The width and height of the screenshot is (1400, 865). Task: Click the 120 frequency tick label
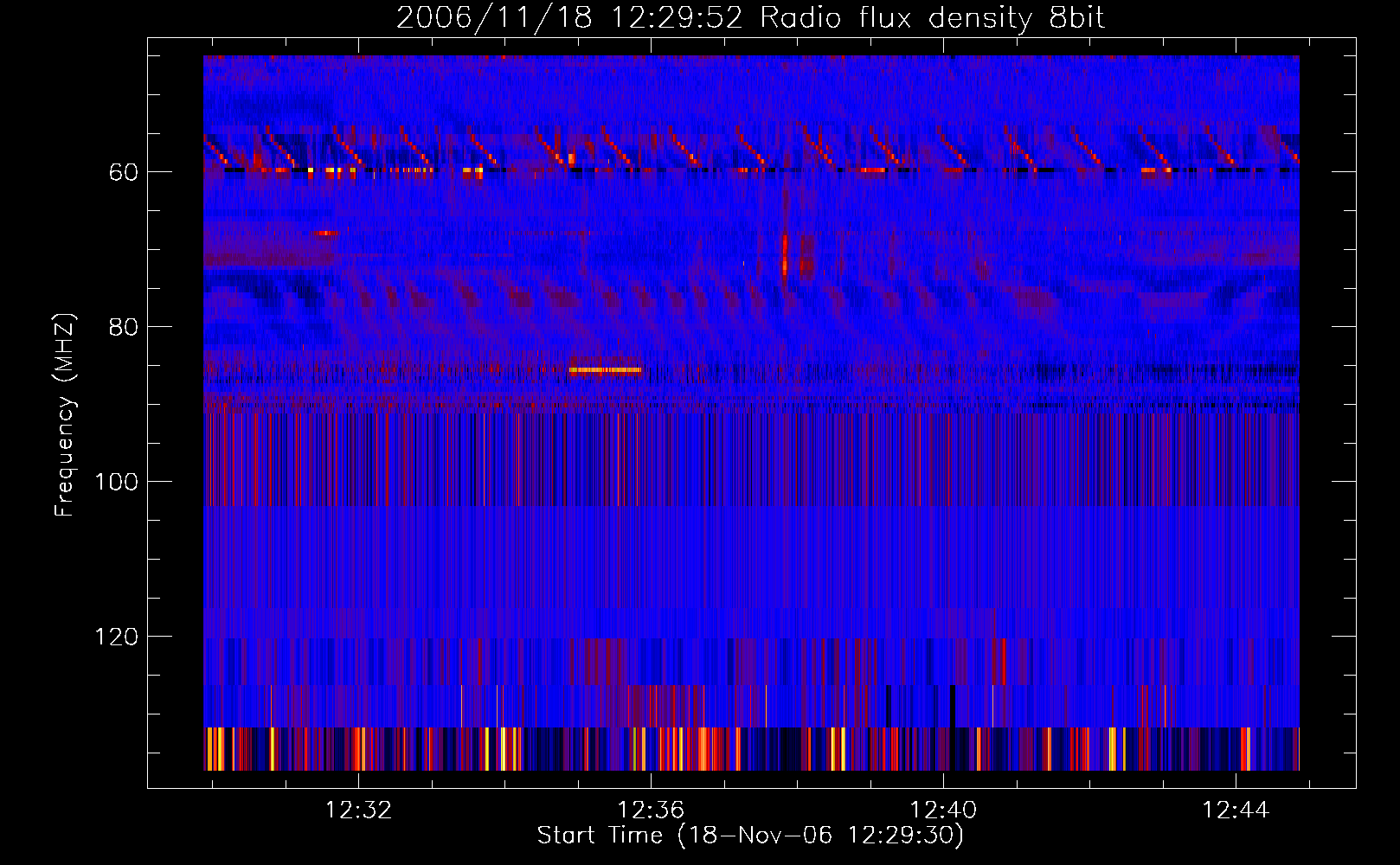(x=116, y=638)
